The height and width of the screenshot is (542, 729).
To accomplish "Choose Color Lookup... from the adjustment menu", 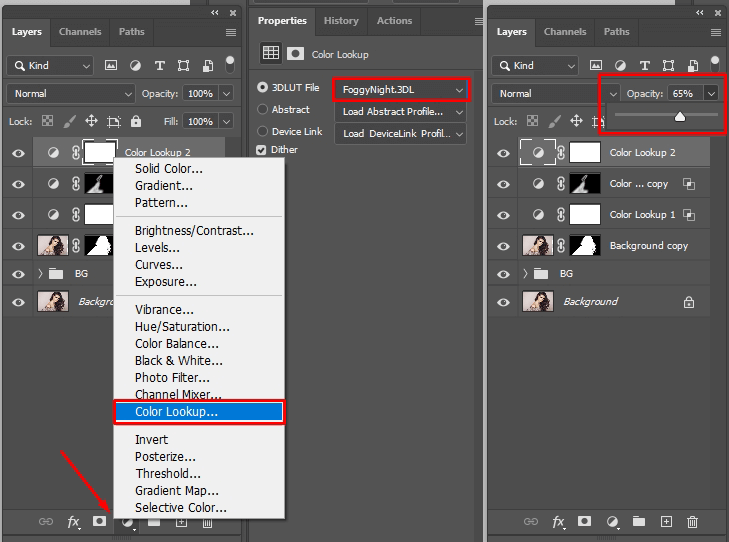I will pos(176,412).
